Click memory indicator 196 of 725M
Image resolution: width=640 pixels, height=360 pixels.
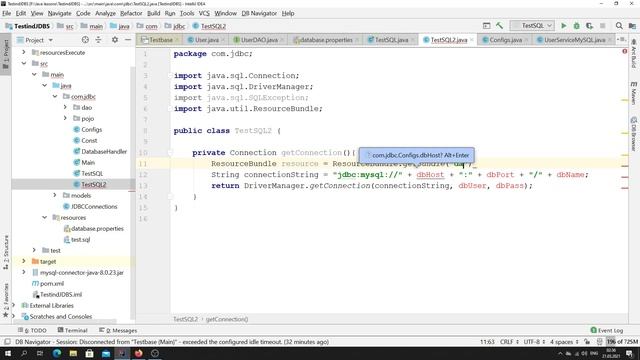622,342
